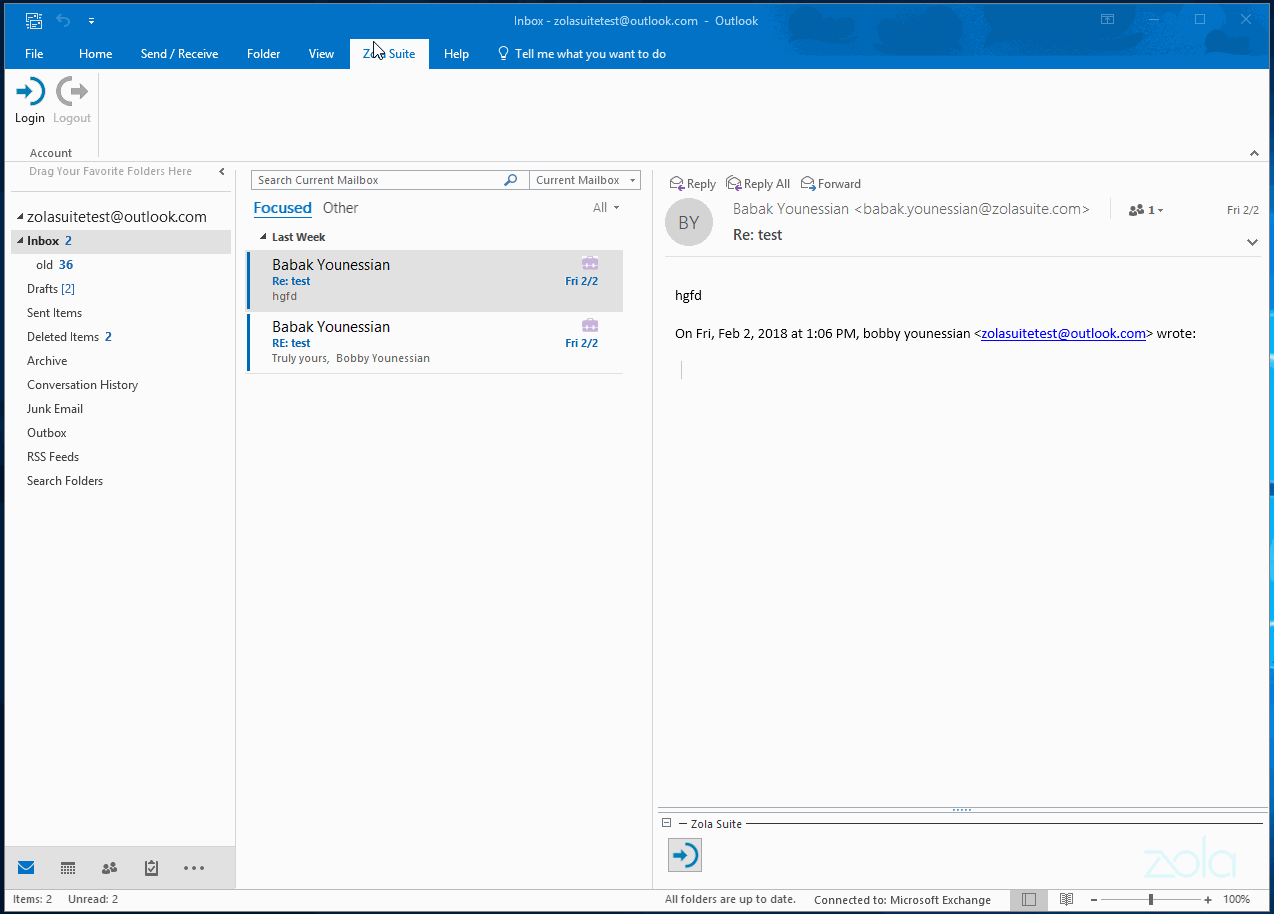Click the Undo arrow in title bar
1274x914 pixels.
tap(63, 20)
